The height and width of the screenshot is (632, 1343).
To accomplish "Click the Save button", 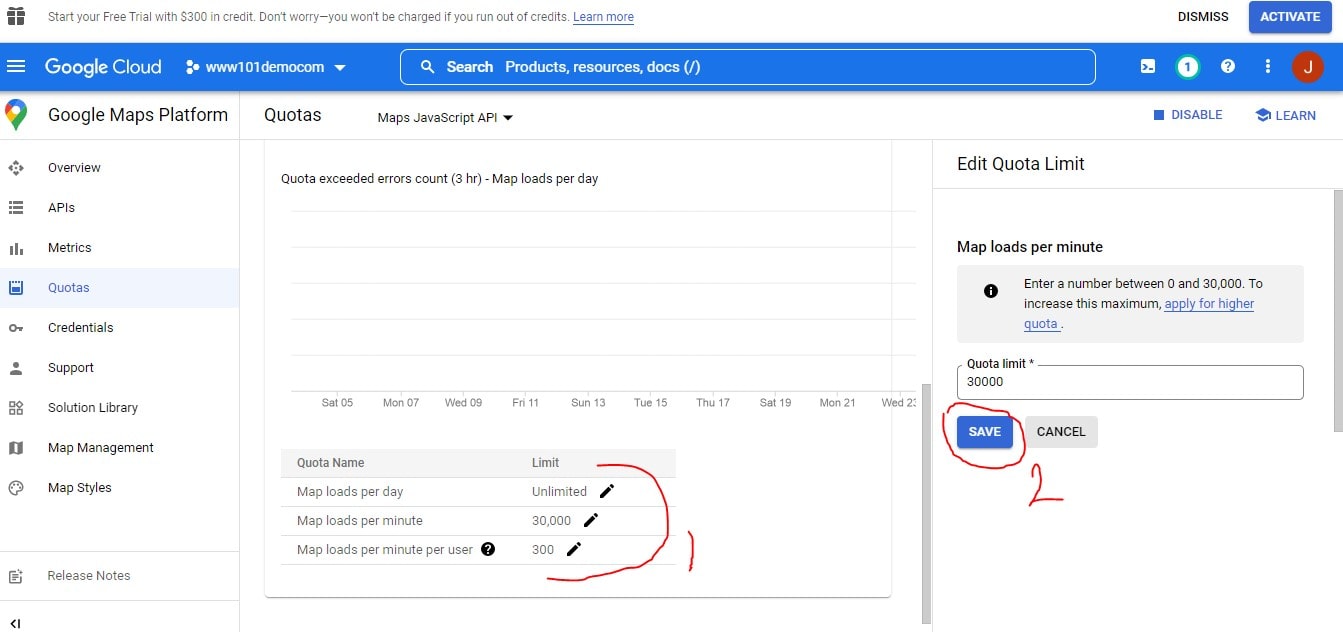I will [x=984, y=432].
